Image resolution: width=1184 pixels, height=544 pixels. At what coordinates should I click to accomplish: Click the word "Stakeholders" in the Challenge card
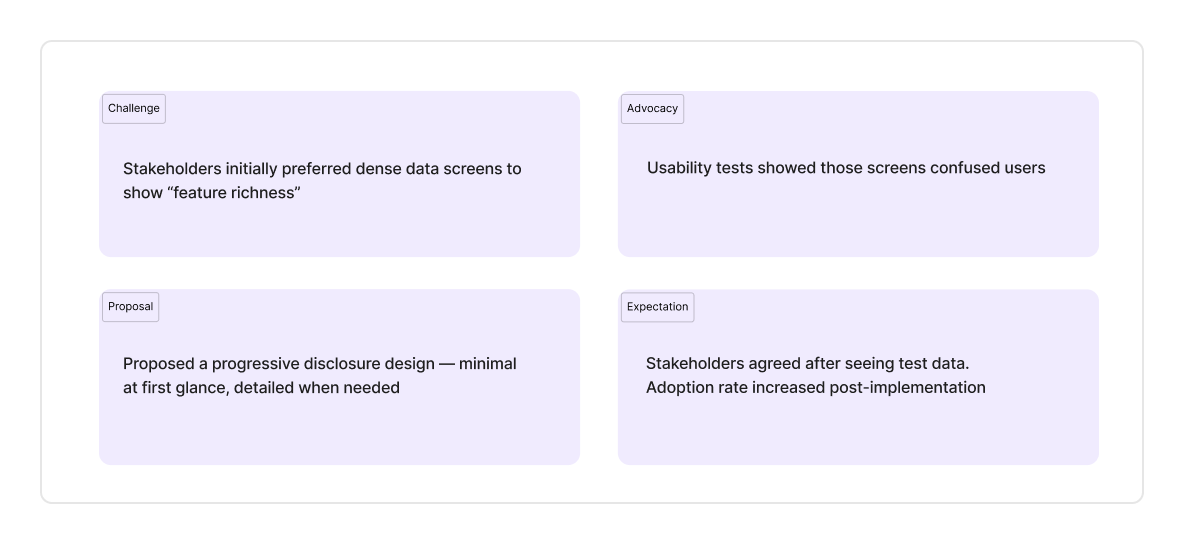pyautogui.click(x=172, y=168)
